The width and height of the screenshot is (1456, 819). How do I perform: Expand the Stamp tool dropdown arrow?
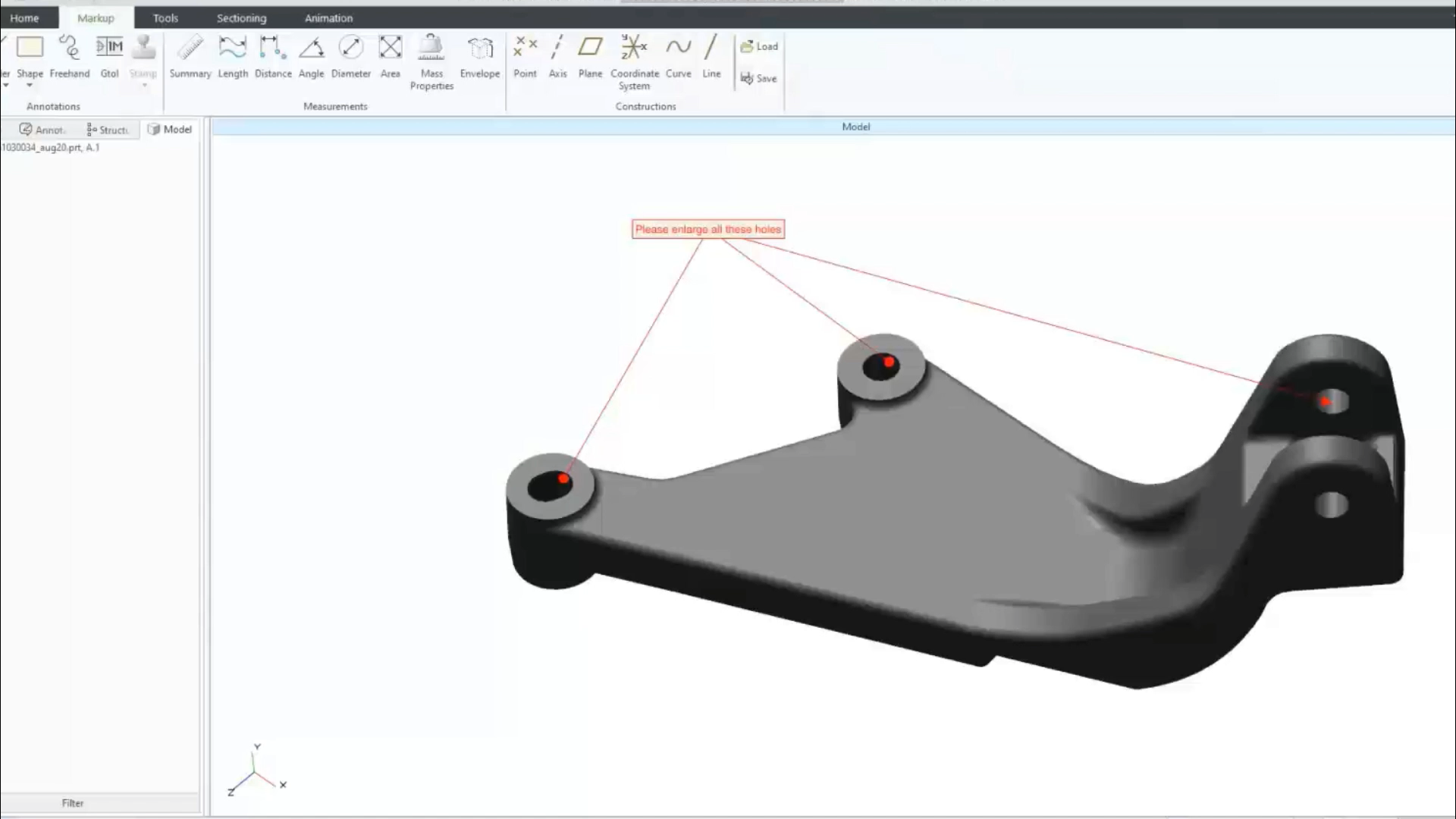point(144,86)
